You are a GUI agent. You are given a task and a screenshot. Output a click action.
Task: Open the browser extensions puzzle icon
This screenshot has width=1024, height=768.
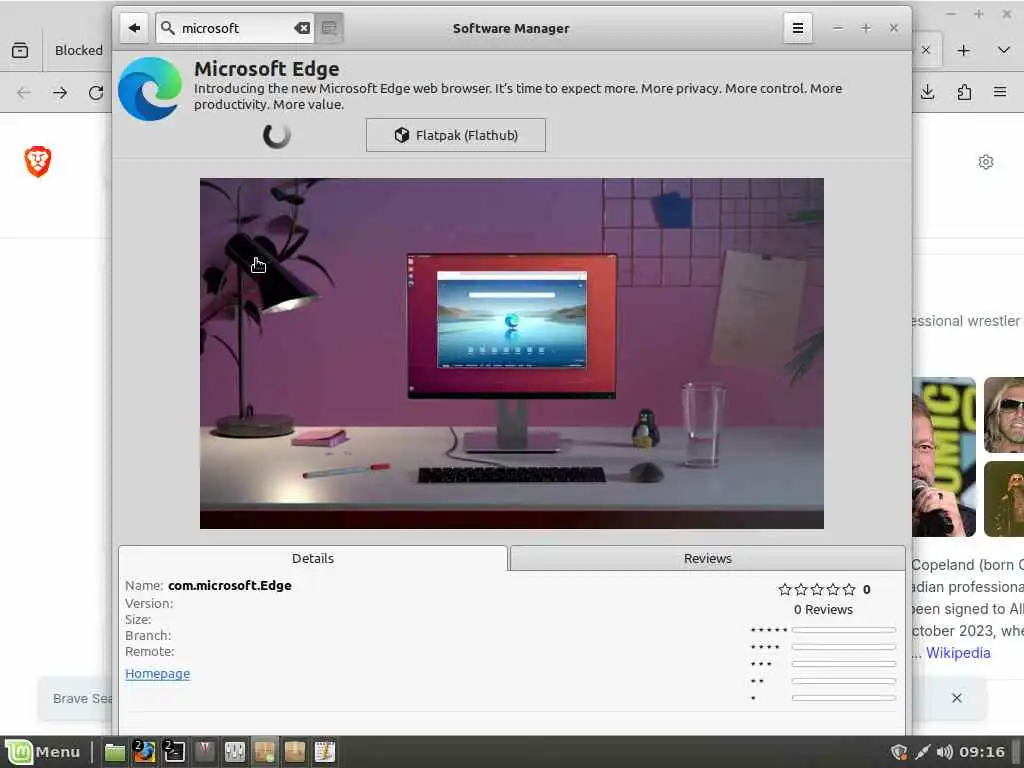tap(964, 92)
